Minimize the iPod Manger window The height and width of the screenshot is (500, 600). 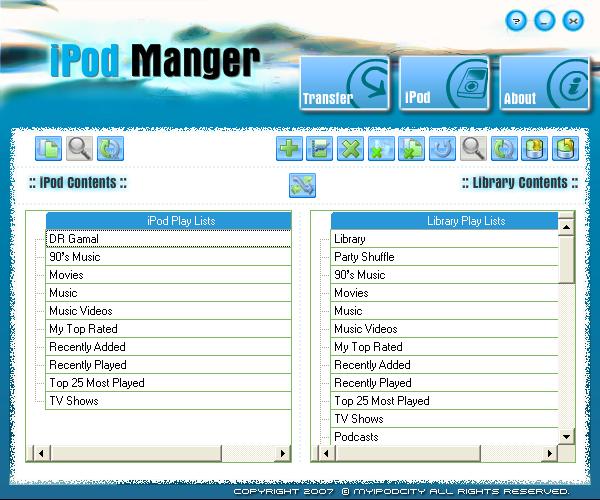(545, 21)
